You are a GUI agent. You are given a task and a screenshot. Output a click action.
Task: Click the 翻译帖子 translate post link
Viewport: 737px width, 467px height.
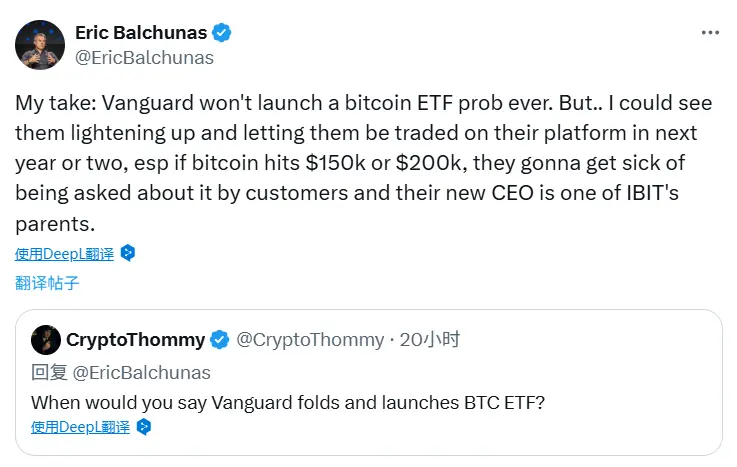pyautogui.click(x=47, y=283)
